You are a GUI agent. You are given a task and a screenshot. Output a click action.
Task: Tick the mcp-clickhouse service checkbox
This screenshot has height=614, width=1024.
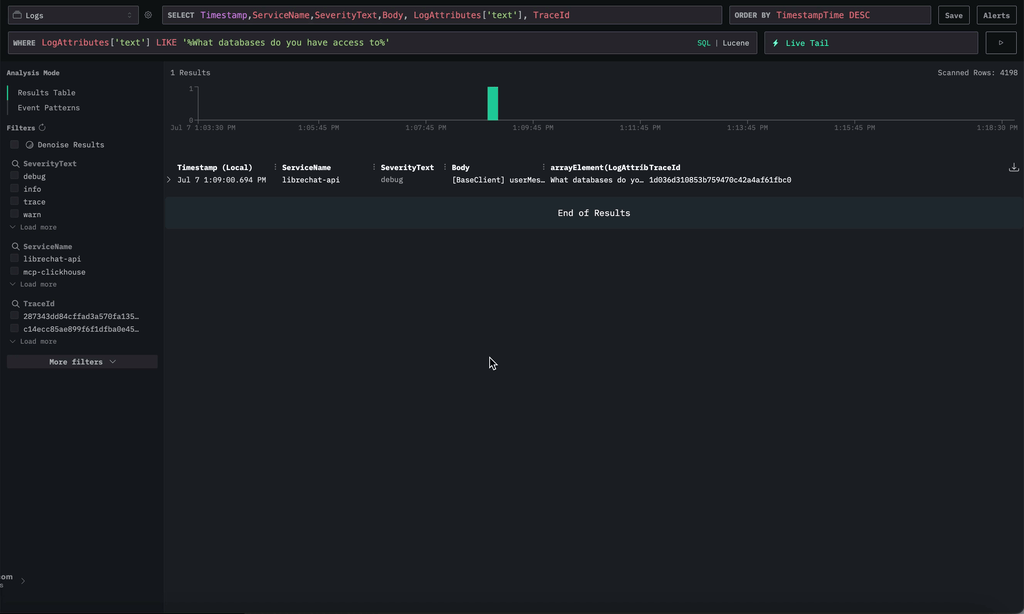coord(15,272)
